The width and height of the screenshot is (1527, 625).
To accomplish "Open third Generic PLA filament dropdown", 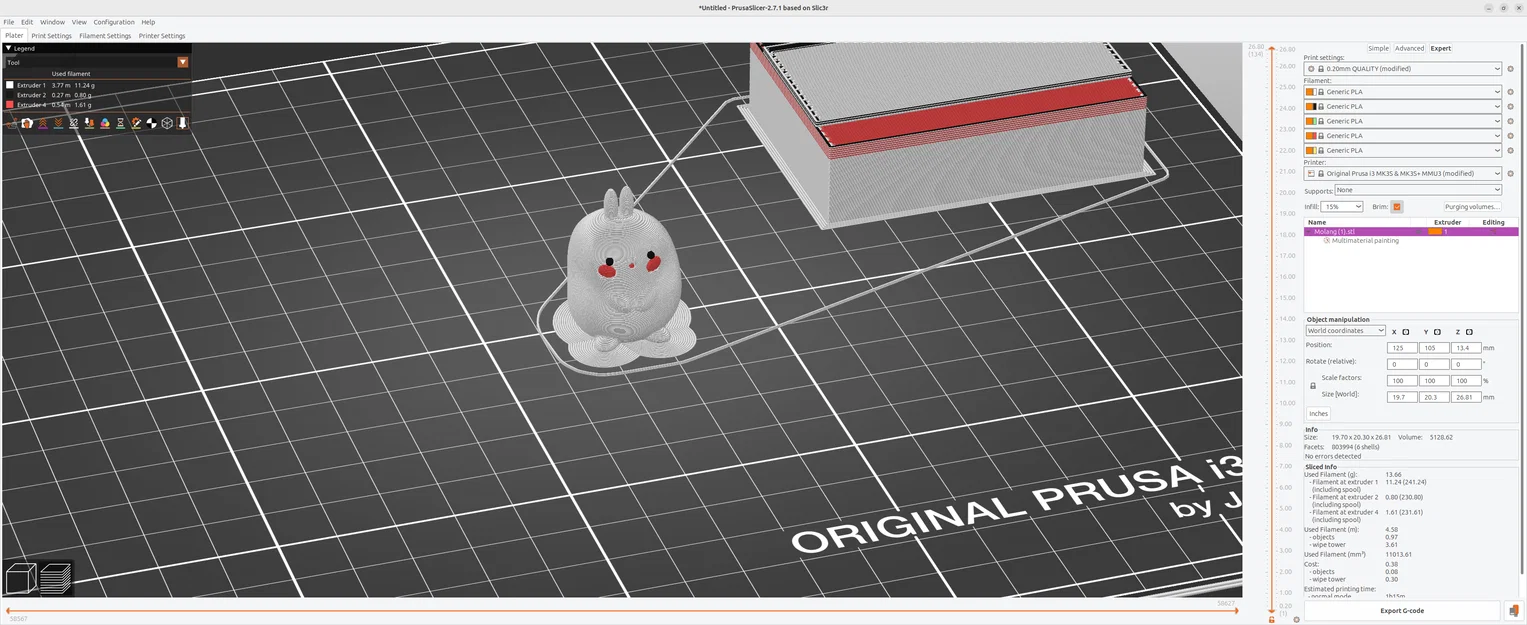I will pyautogui.click(x=1402, y=121).
